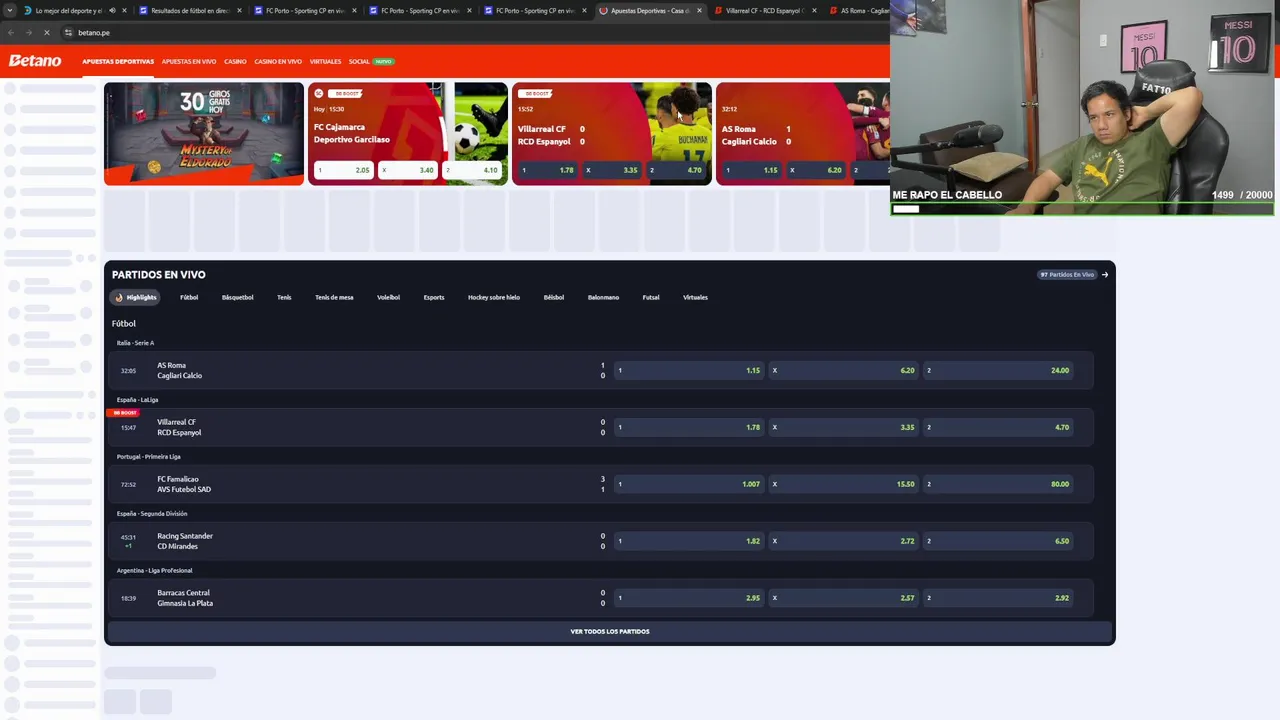Select the Tenis sport filter

pos(284,297)
